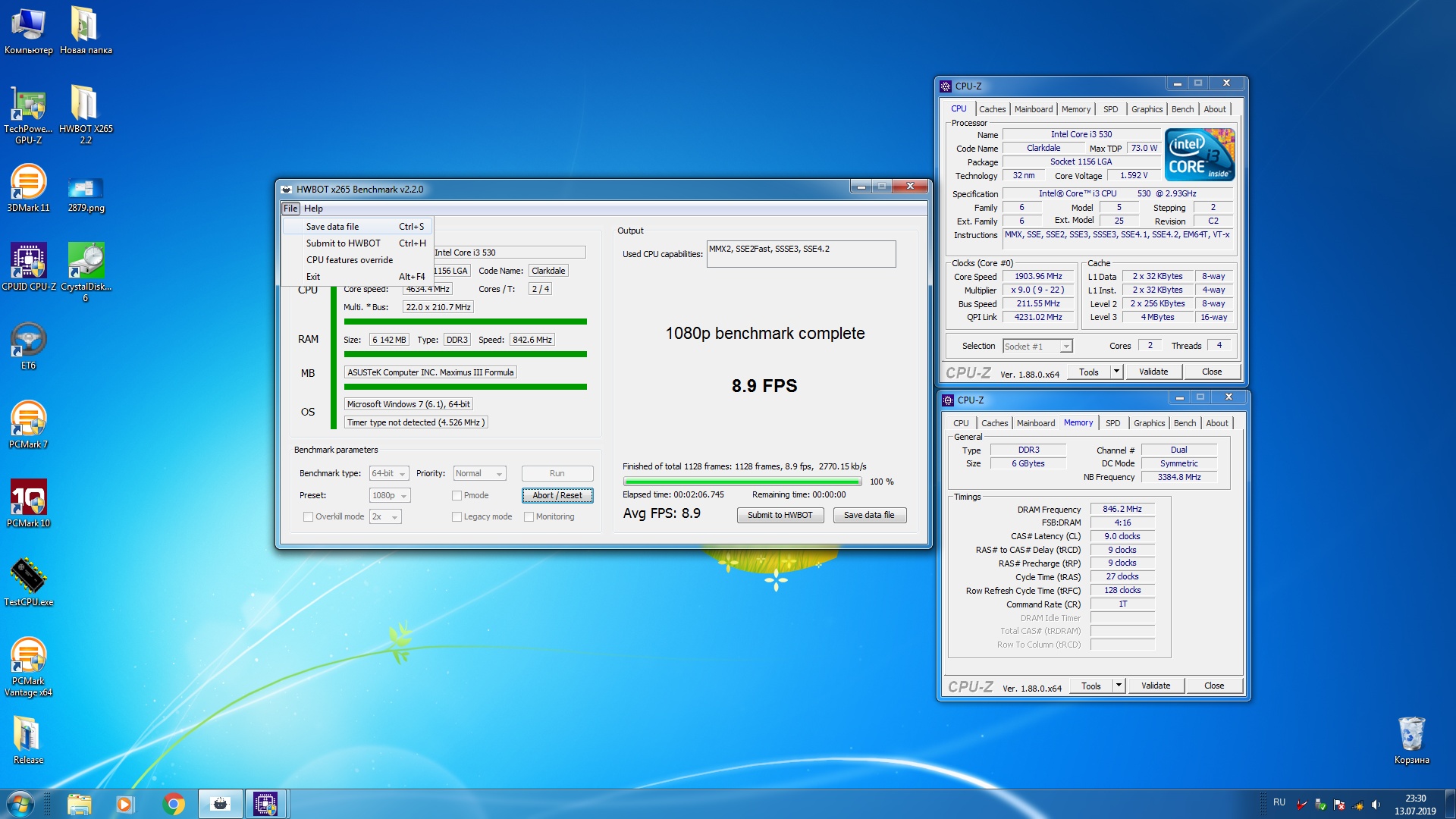Expand Tools arrow in upper CPU-Z
The width and height of the screenshot is (1456, 819).
coord(1116,372)
